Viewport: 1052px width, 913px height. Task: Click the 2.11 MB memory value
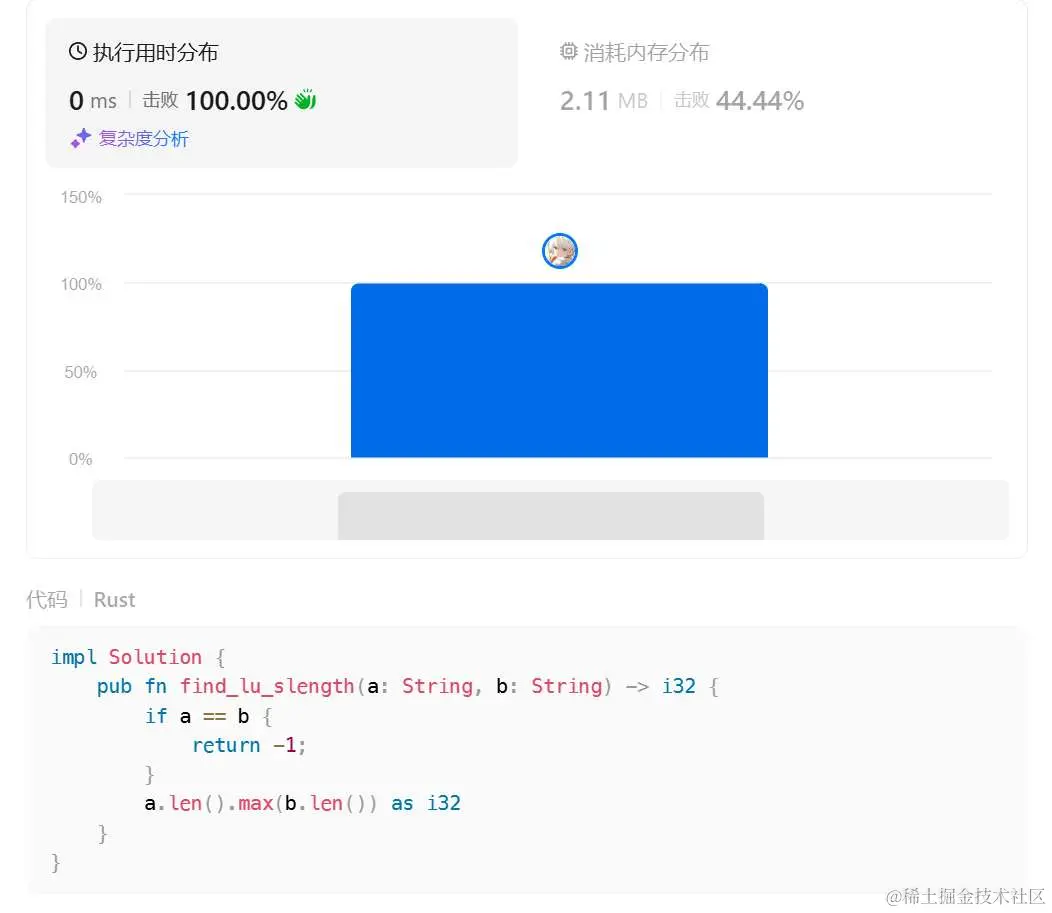(x=604, y=101)
